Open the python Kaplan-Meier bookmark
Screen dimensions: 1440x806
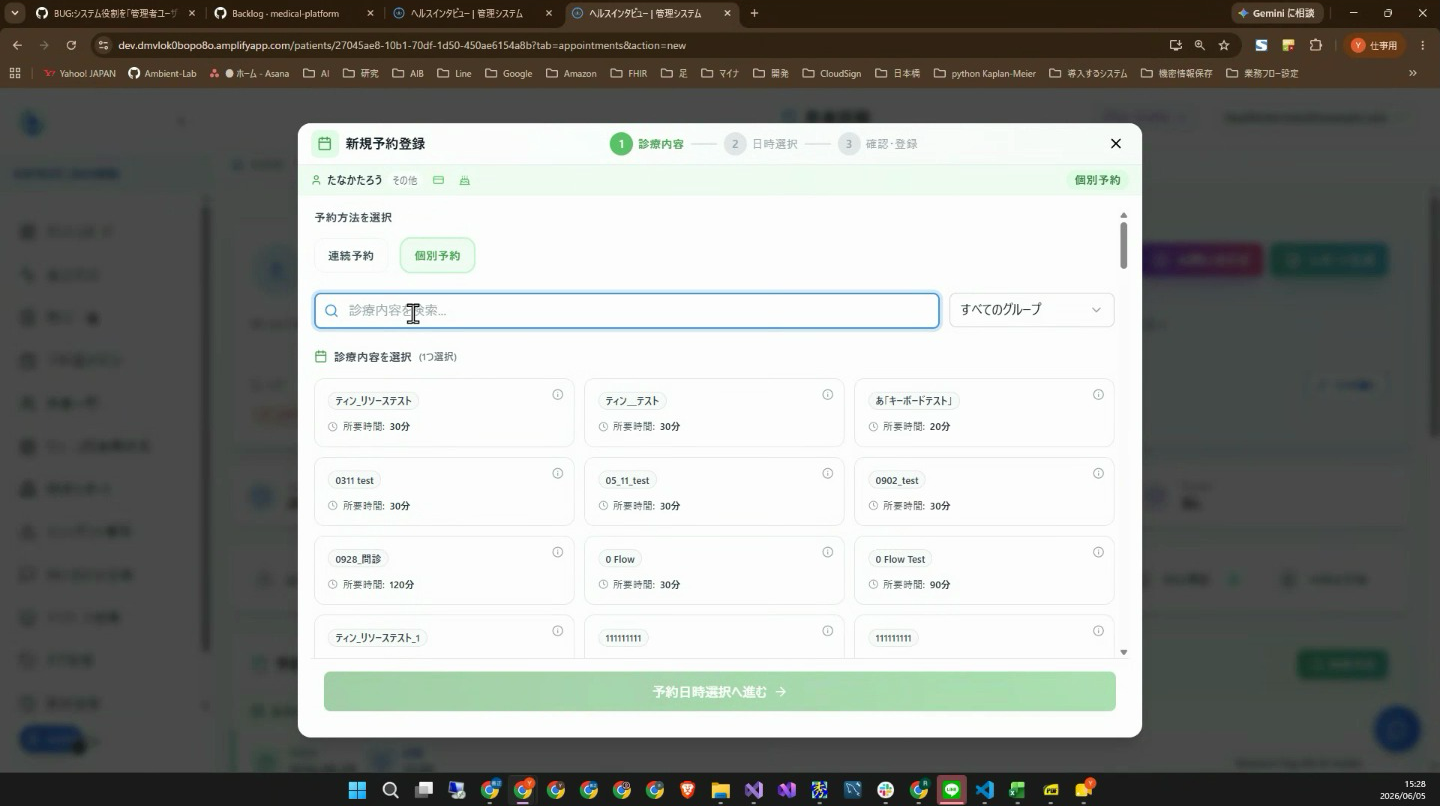click(984, 73)
